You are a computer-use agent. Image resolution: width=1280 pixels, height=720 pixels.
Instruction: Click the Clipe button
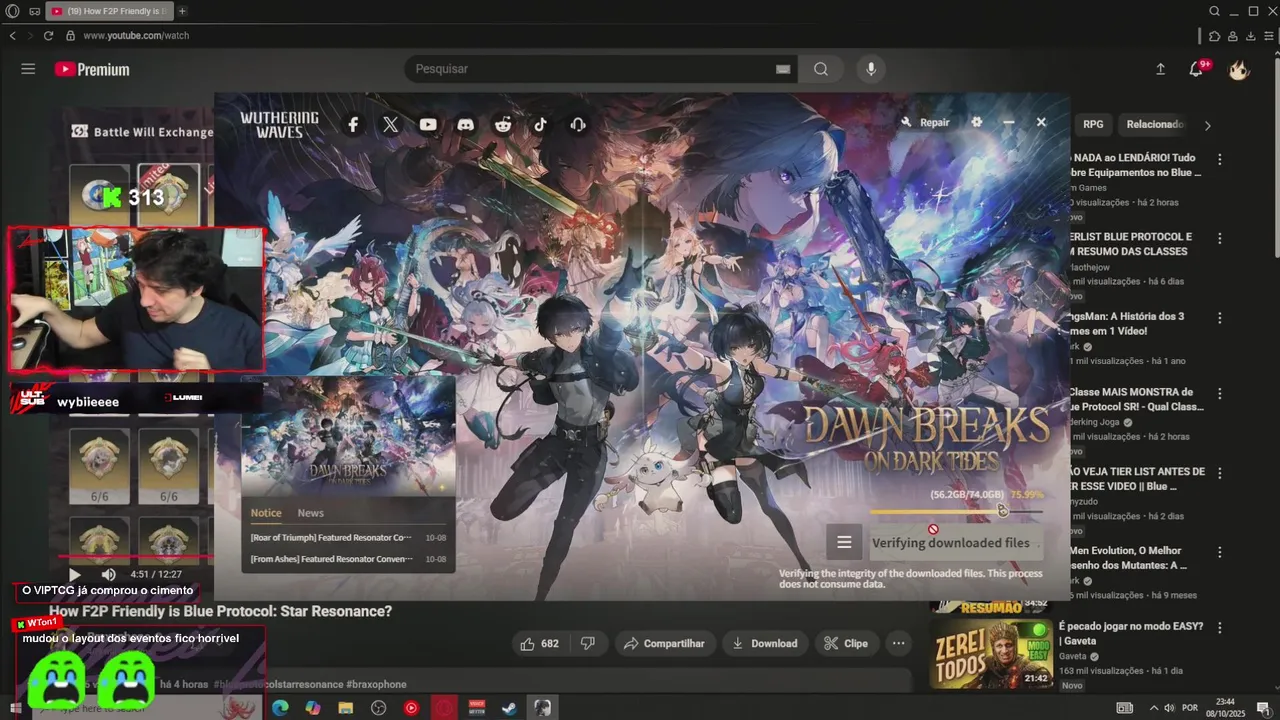[846, 643]
